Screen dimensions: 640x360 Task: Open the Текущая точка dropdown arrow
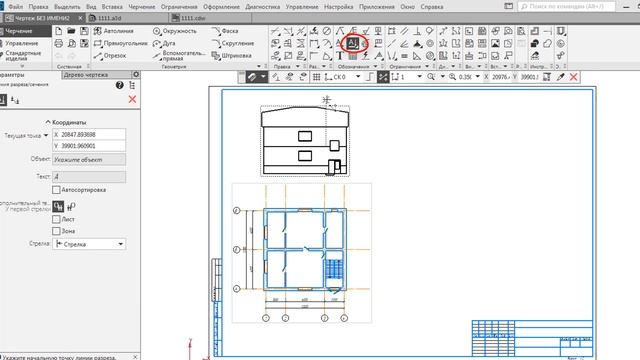tap(46, 136)
